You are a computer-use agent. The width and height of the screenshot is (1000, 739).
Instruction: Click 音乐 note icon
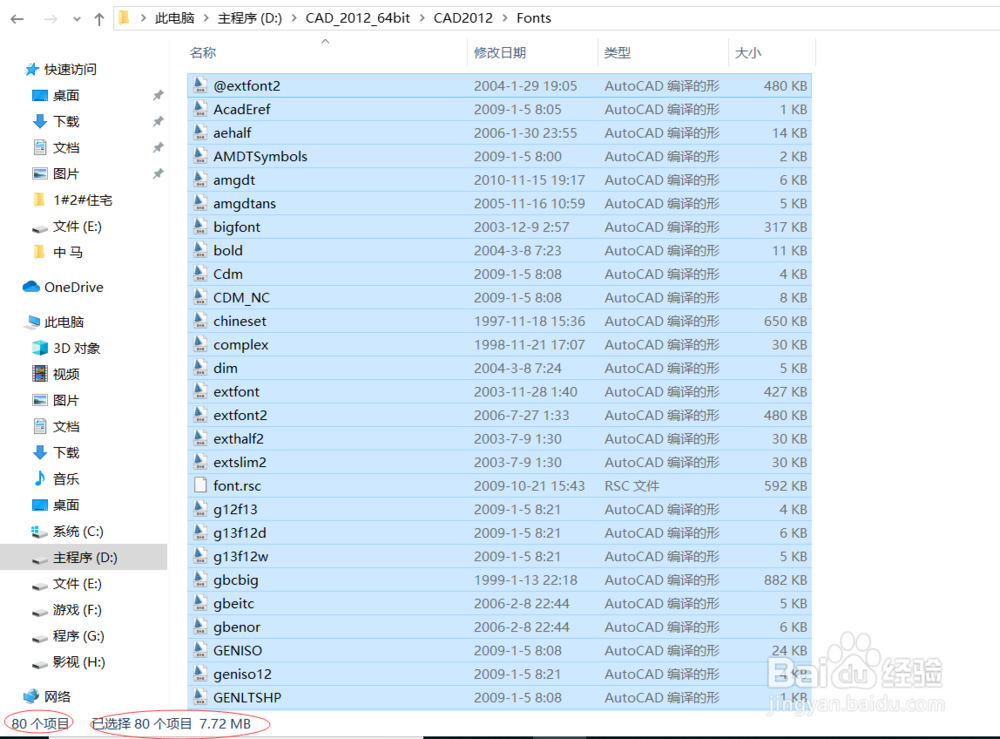click(40, 478)
